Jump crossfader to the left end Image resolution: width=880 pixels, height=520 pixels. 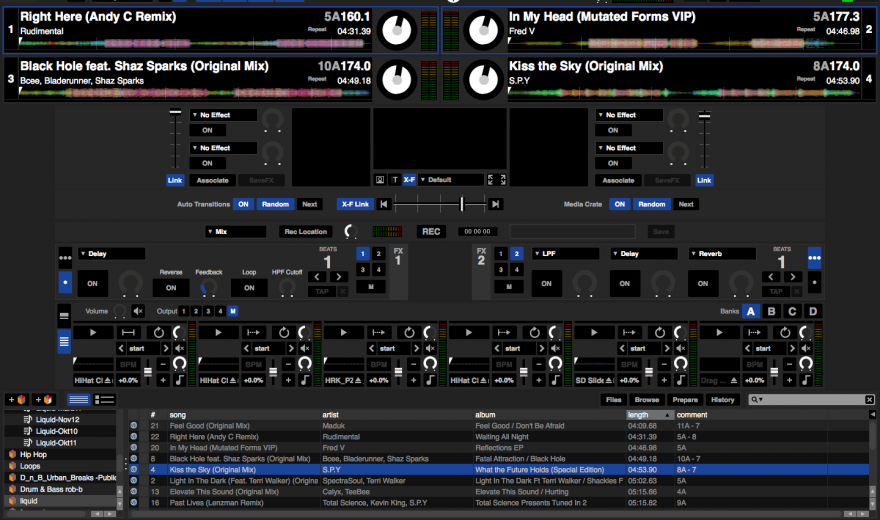coord(384,204)
